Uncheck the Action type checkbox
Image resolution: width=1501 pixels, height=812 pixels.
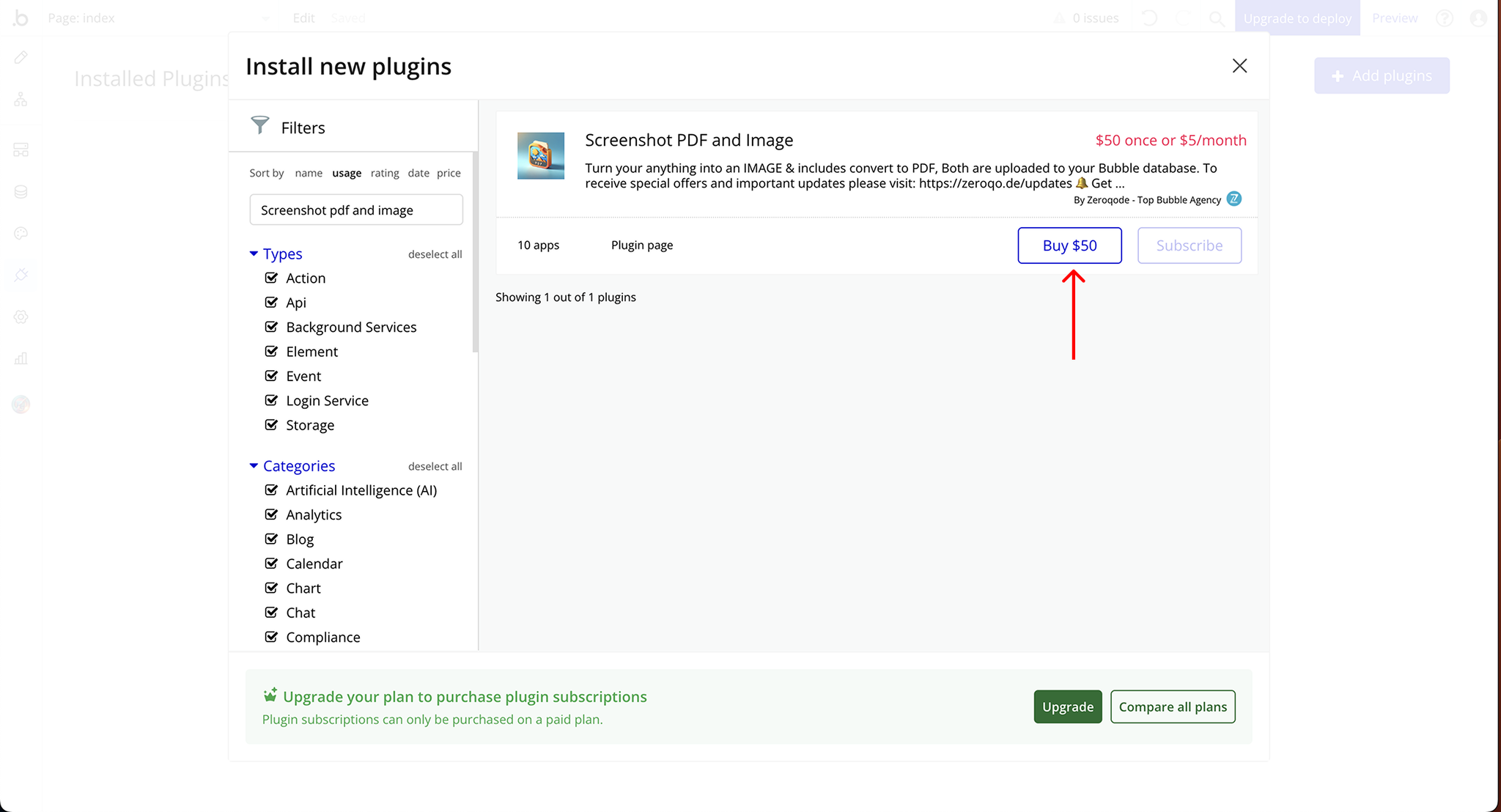click(271, 278)
